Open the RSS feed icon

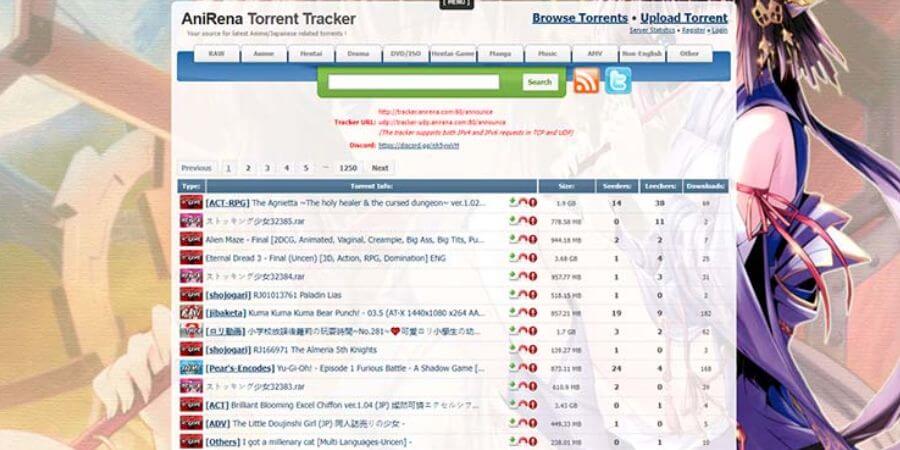point(587,81)
